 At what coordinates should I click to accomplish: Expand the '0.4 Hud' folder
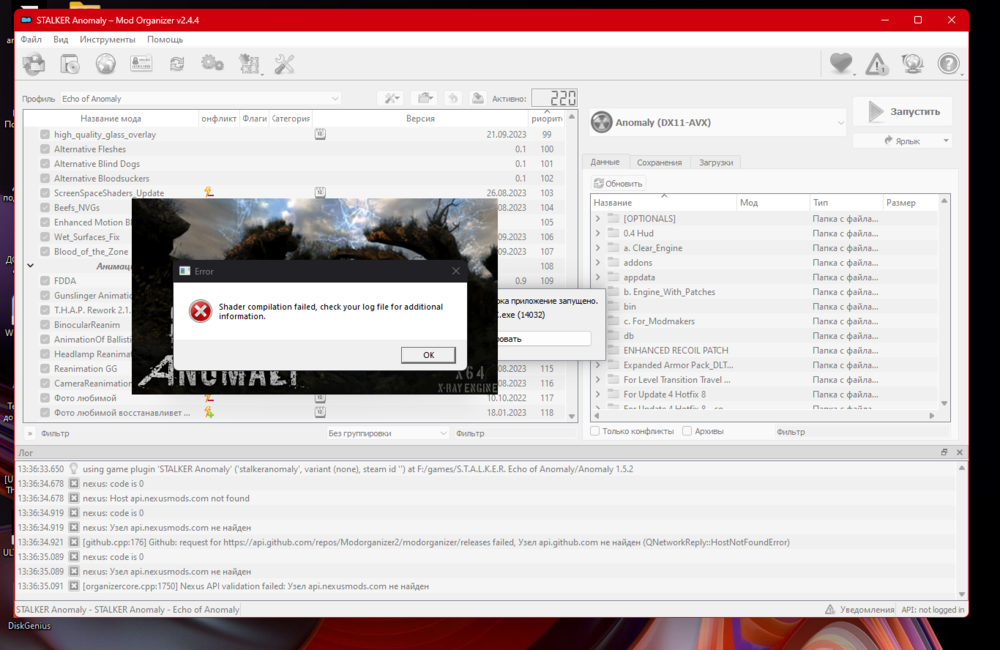click(598, 233)
